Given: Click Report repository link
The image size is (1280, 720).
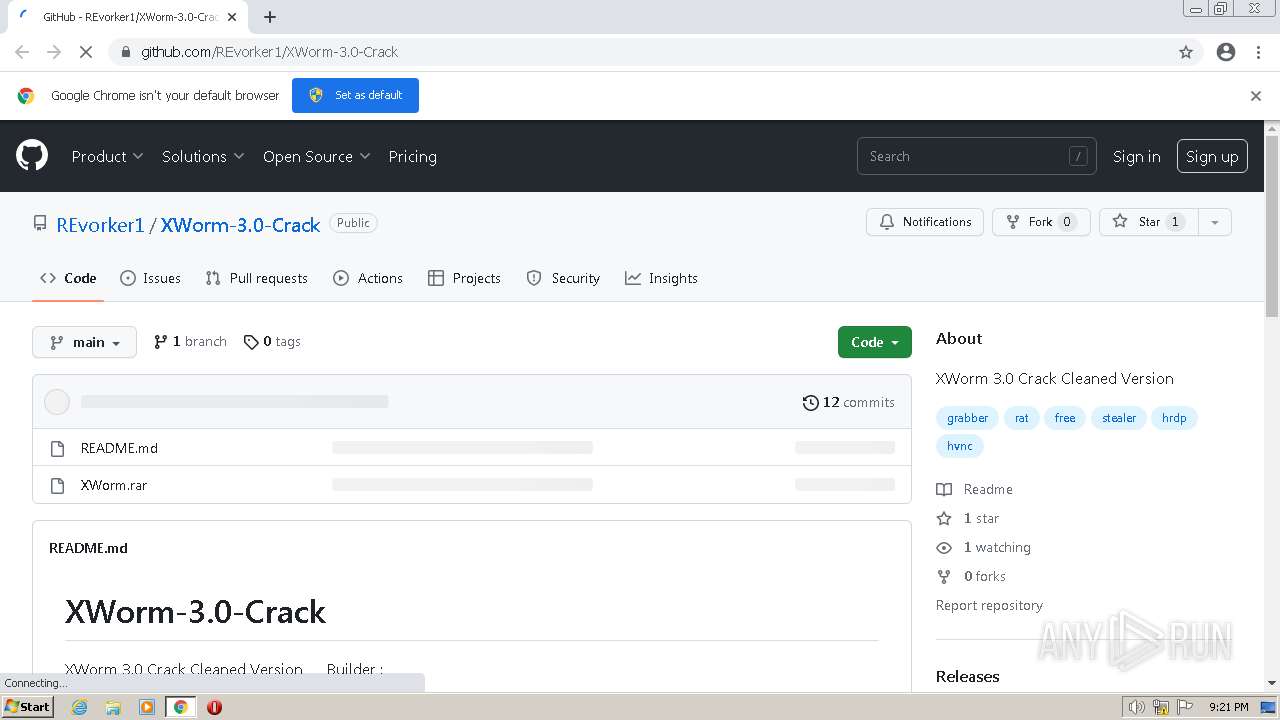Looking at the screenshot, I should [x=989, y=605].
